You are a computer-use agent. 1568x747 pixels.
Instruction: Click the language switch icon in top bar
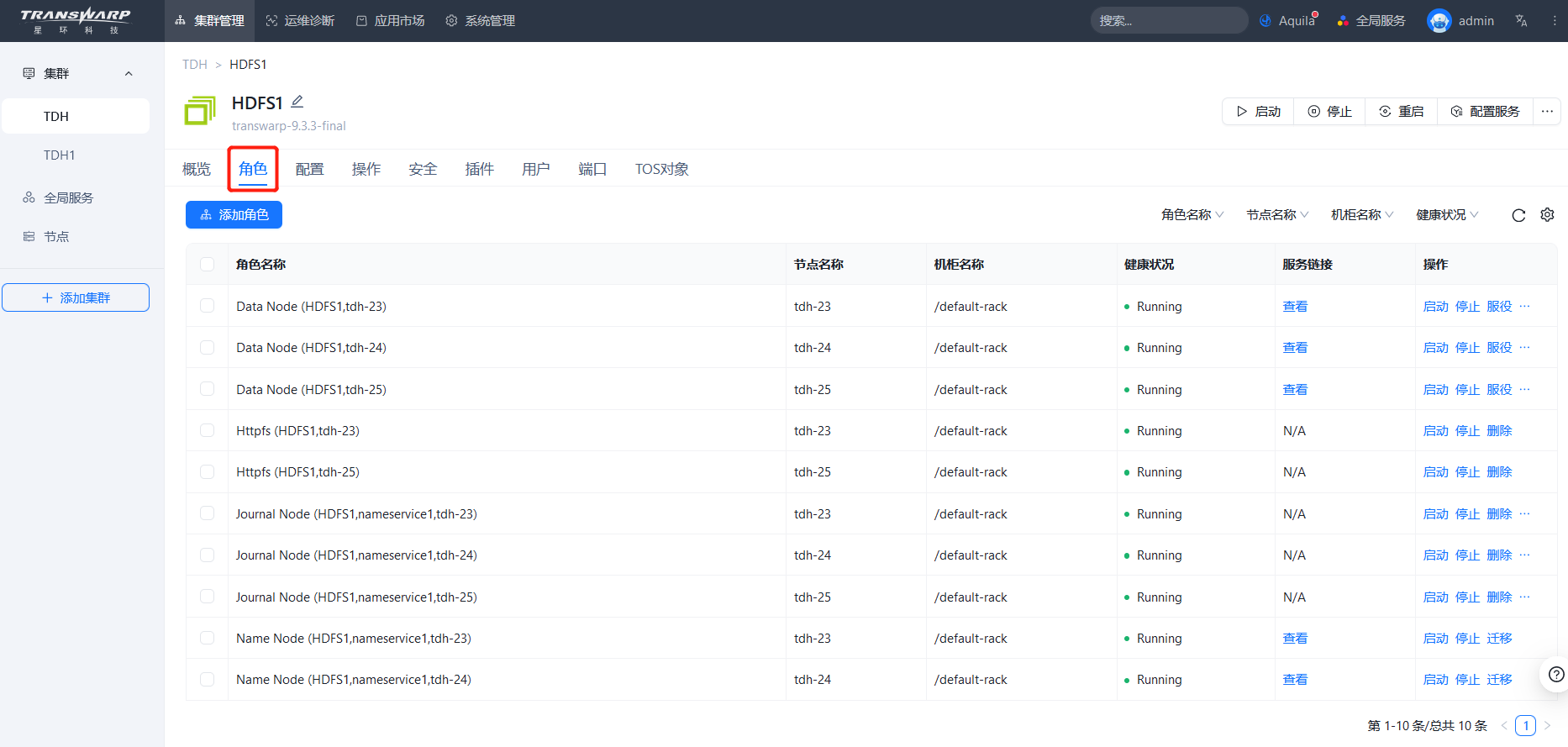[x=1521, y=21]
